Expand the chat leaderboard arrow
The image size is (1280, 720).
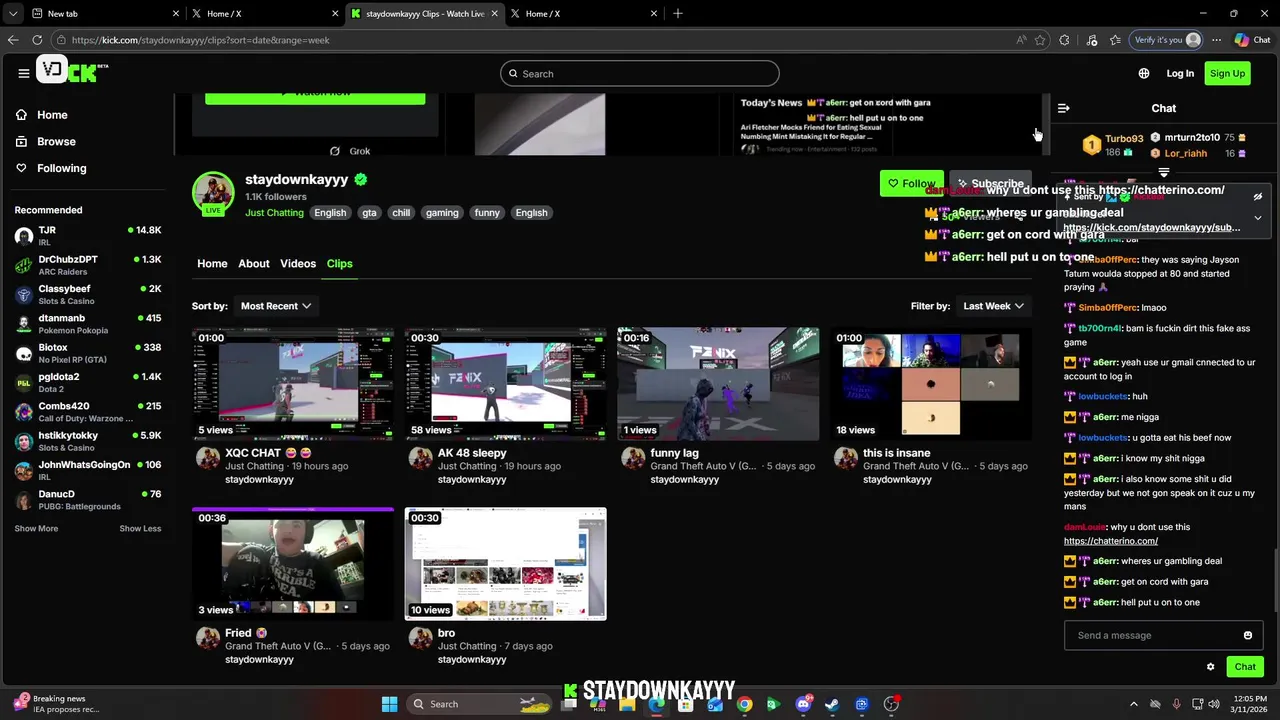tap(1164, 173)
